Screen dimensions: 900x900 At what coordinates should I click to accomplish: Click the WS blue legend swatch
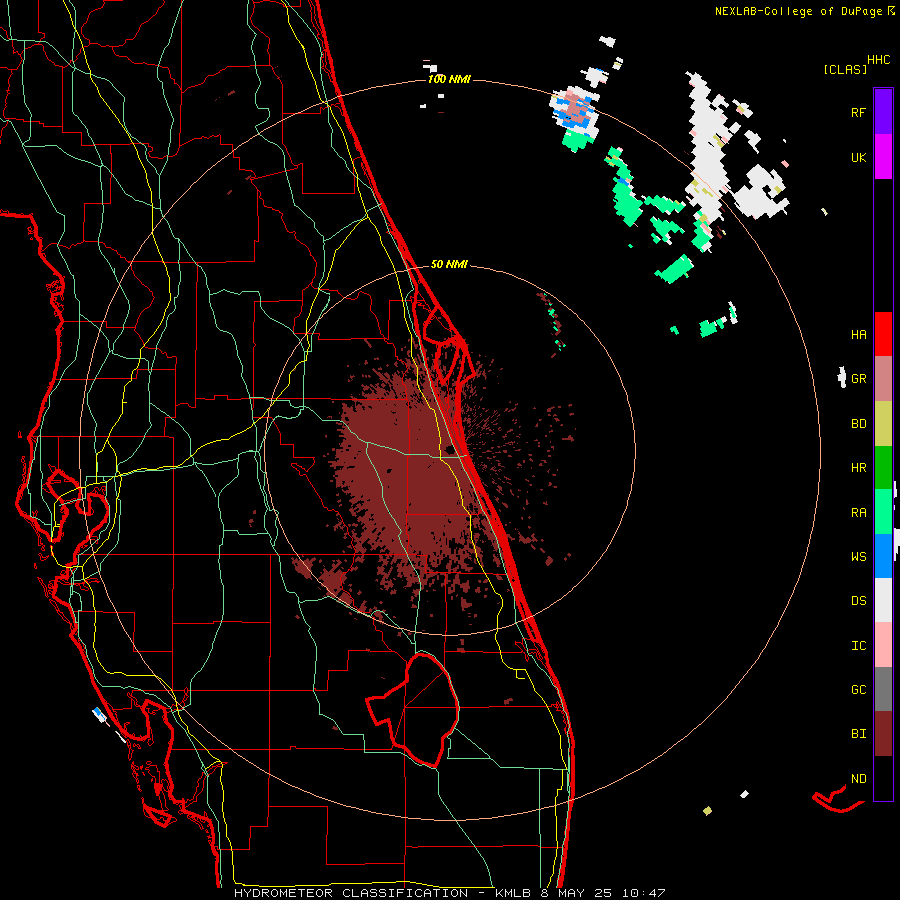pyautogui.click(x=883, y=556)
